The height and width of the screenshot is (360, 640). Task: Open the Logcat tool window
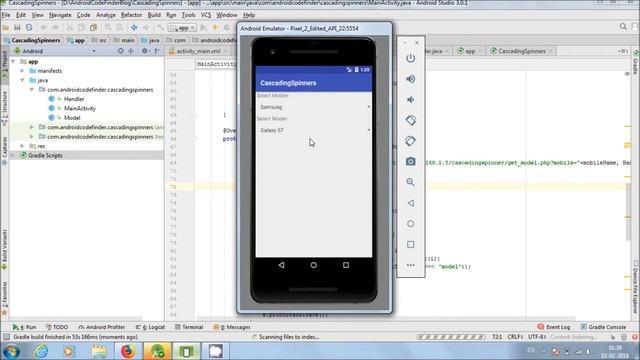[150, 327]
